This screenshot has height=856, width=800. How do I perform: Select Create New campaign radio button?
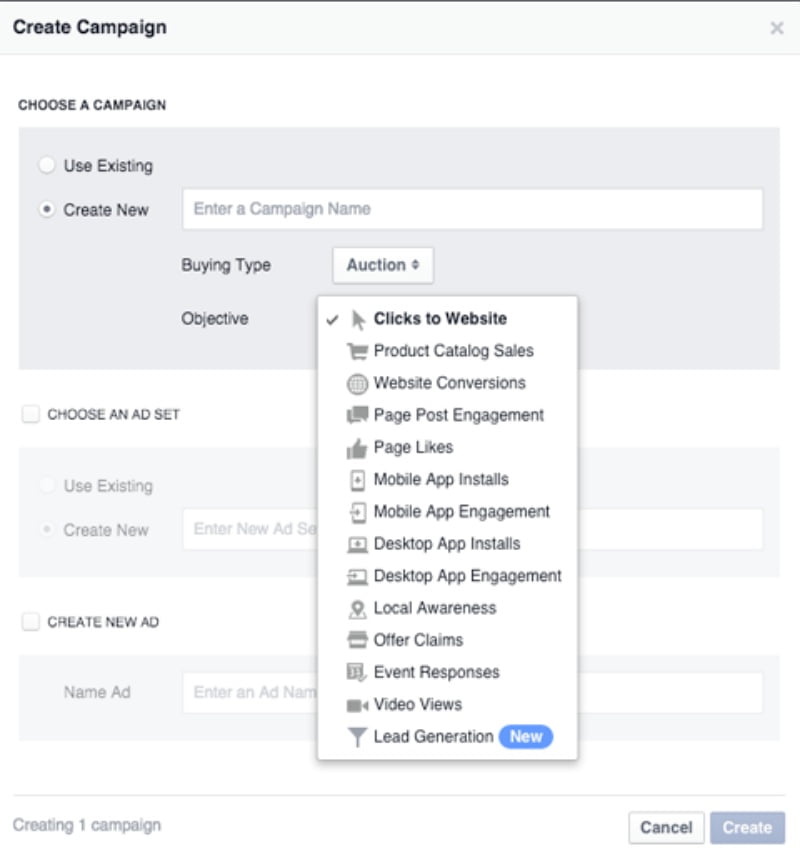point(47,210)
